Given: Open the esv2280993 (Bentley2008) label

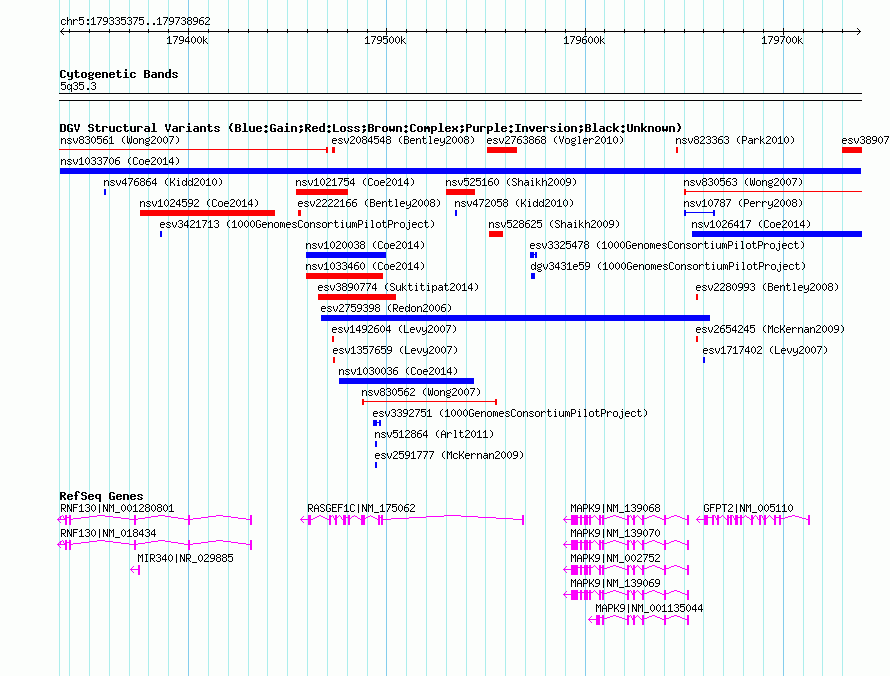Looking at the screenshot, I should tap(767, 287).
